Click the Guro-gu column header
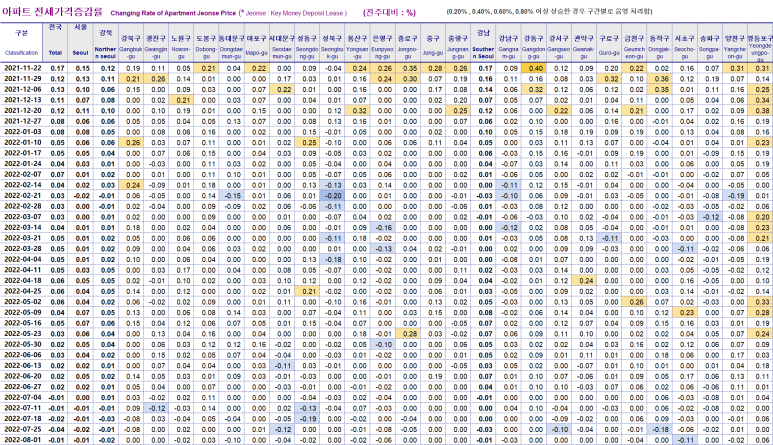 (609, 42)
